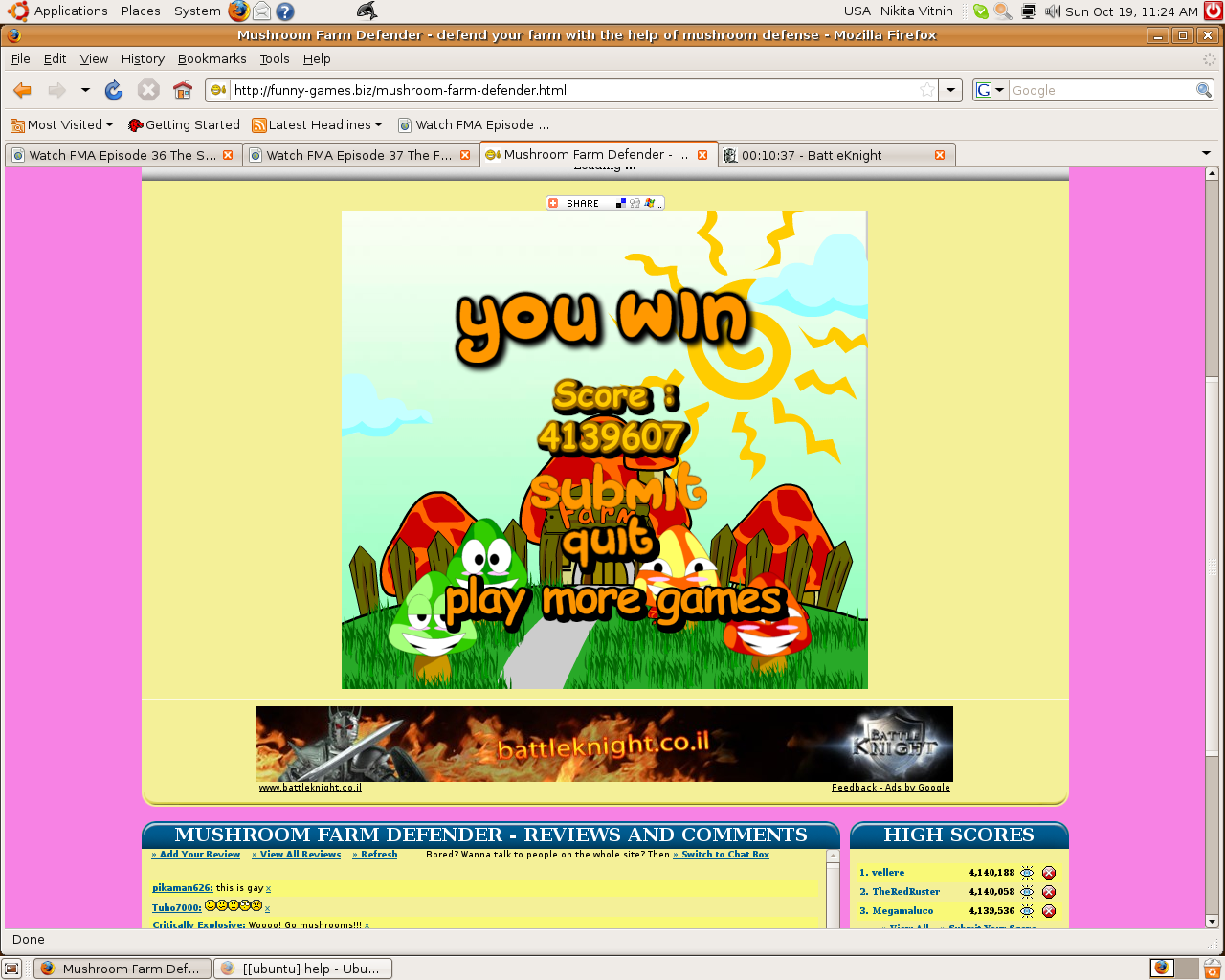Viewport: 1225px width, 980px height.
Task: Click into the address bar URL field
Action: [574, 90]
